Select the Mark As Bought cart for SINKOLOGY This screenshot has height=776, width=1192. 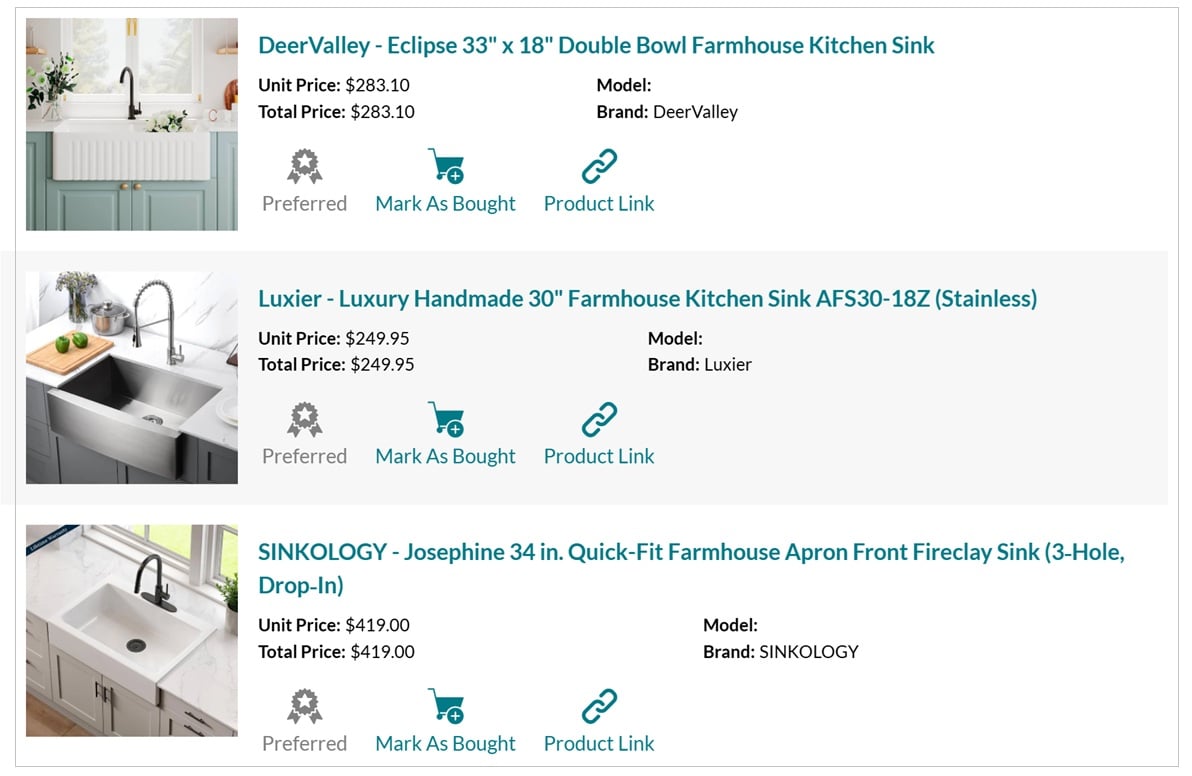tap(444, 705)
